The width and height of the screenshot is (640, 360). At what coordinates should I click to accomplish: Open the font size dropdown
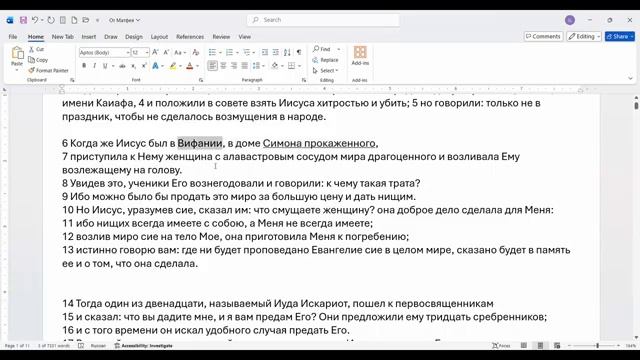point(147,53)
